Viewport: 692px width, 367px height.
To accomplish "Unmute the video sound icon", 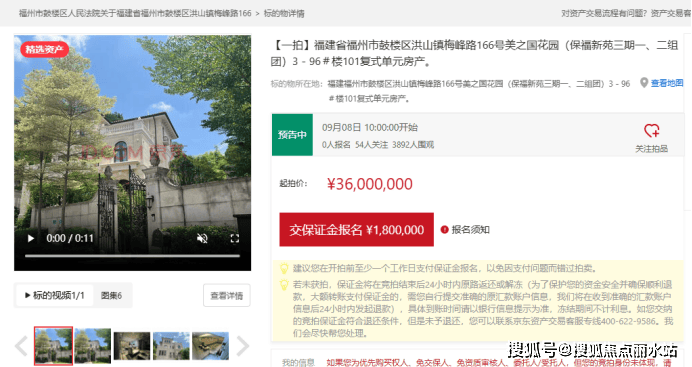I will pos(202,239).
